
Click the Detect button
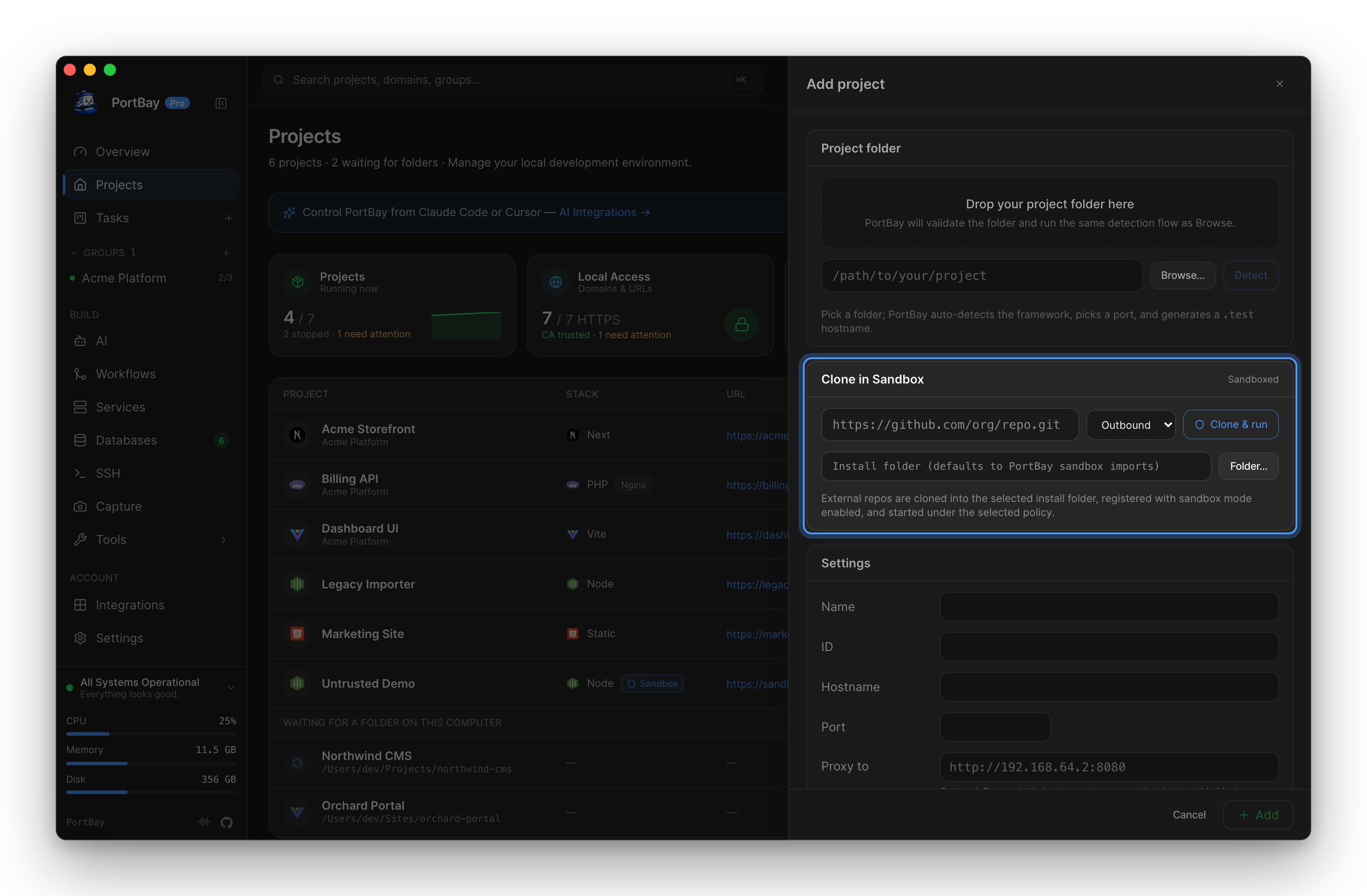point(1251,275)
